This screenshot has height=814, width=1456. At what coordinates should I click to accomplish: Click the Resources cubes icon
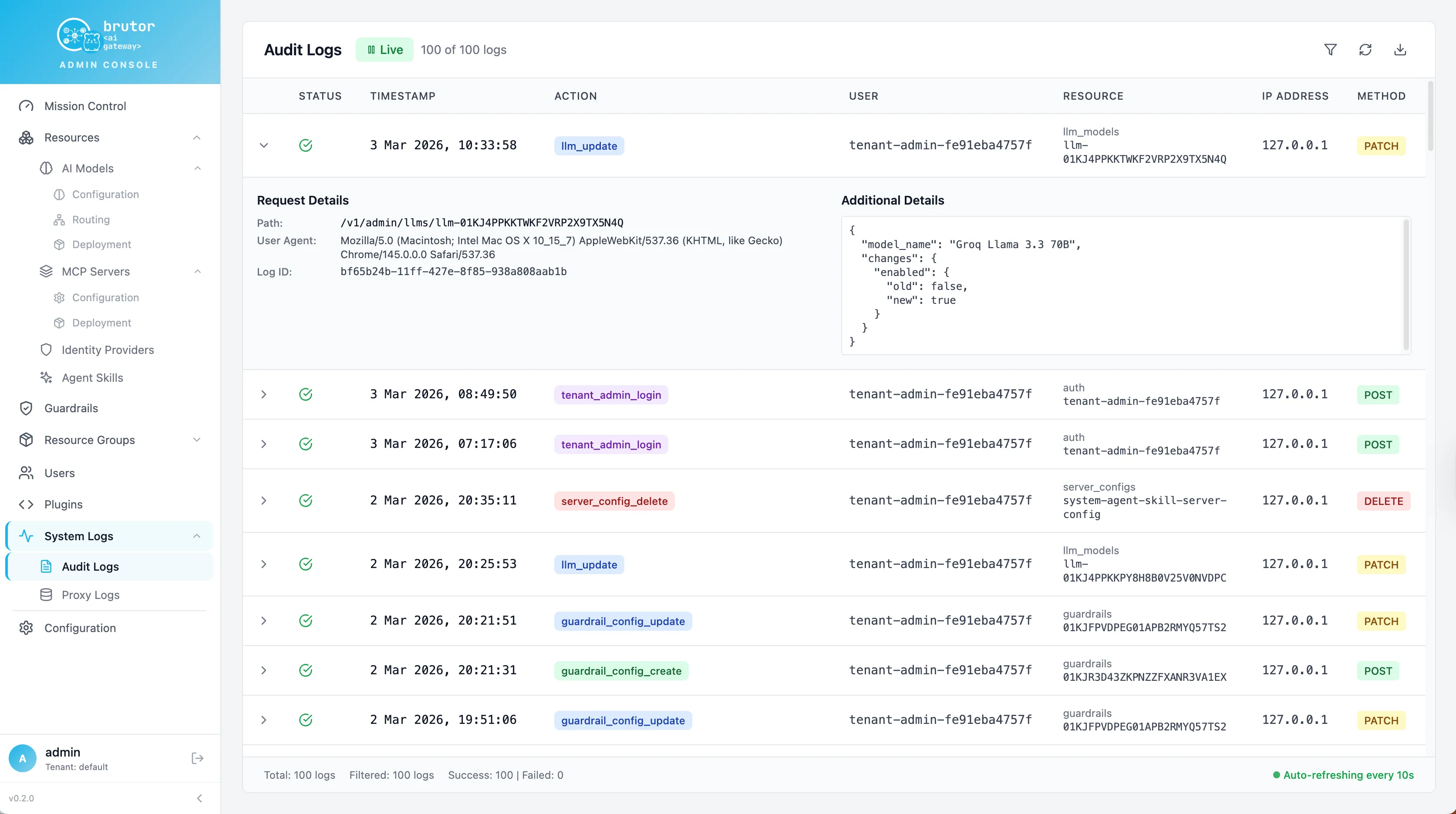tap(26, 138)
